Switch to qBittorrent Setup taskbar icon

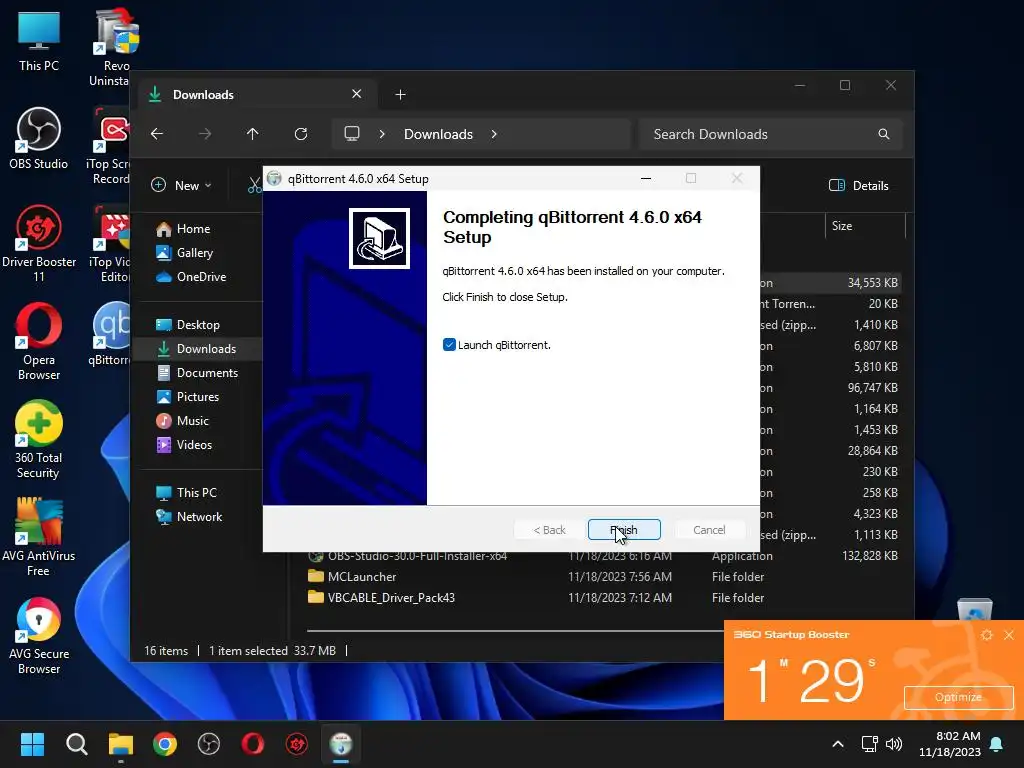click(341, 744)
